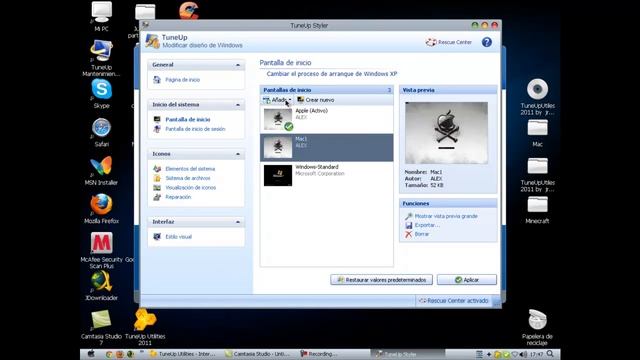Image resolution: width=640 pixels, height=360 pixels.
Task: Click the Apple logo start button on taskbar
Action: (91, 354)
